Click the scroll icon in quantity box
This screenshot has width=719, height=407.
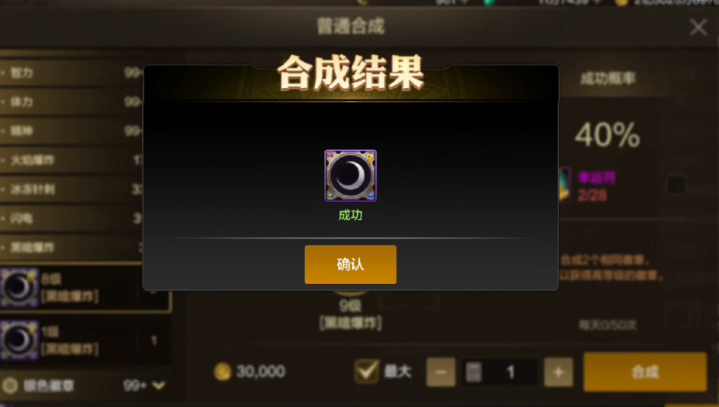coord(474,372)
